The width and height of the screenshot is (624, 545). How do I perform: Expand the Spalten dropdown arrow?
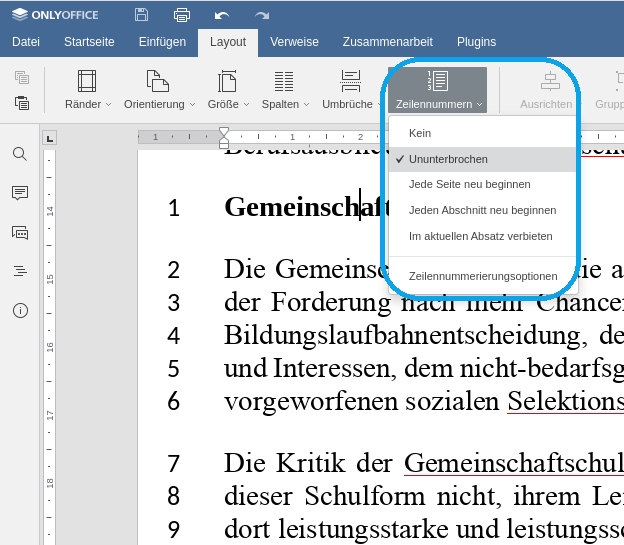pyautogui.click(x=306, y=105)
